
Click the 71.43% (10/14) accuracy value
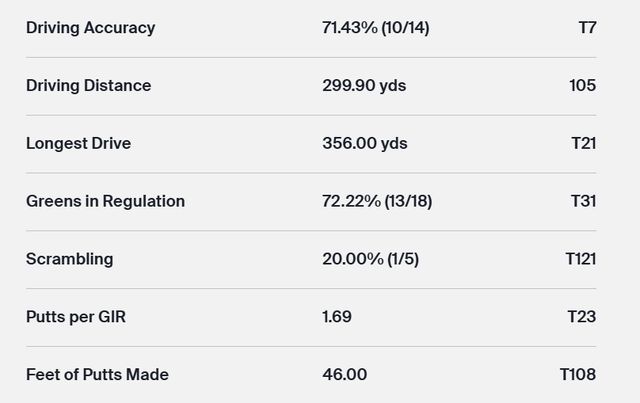[375, 28]
